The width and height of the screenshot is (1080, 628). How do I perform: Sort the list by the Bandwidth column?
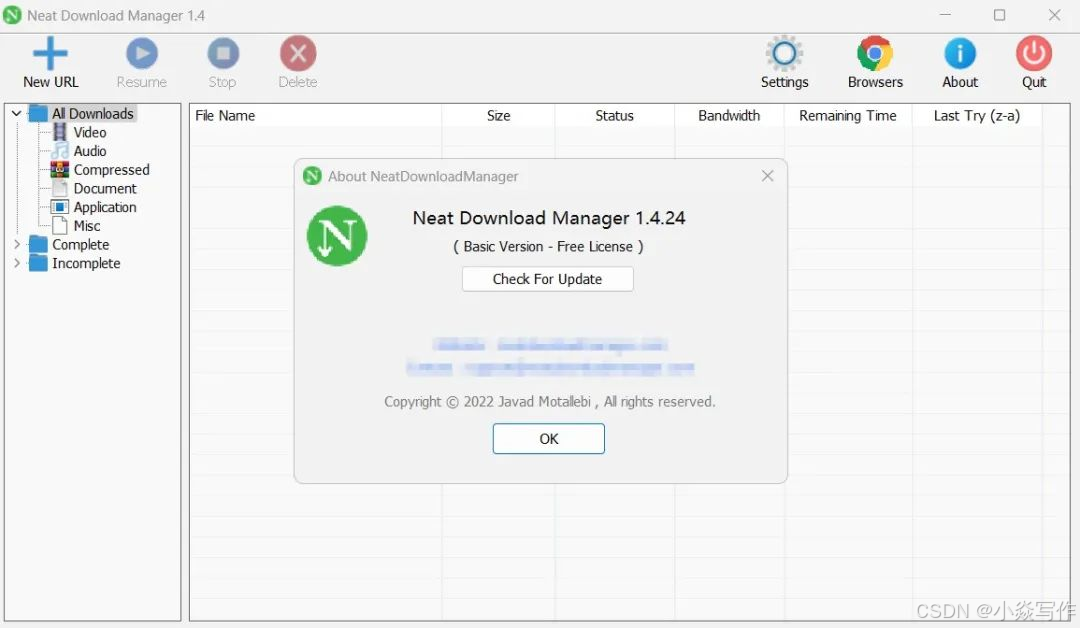[x=729, y=116]
